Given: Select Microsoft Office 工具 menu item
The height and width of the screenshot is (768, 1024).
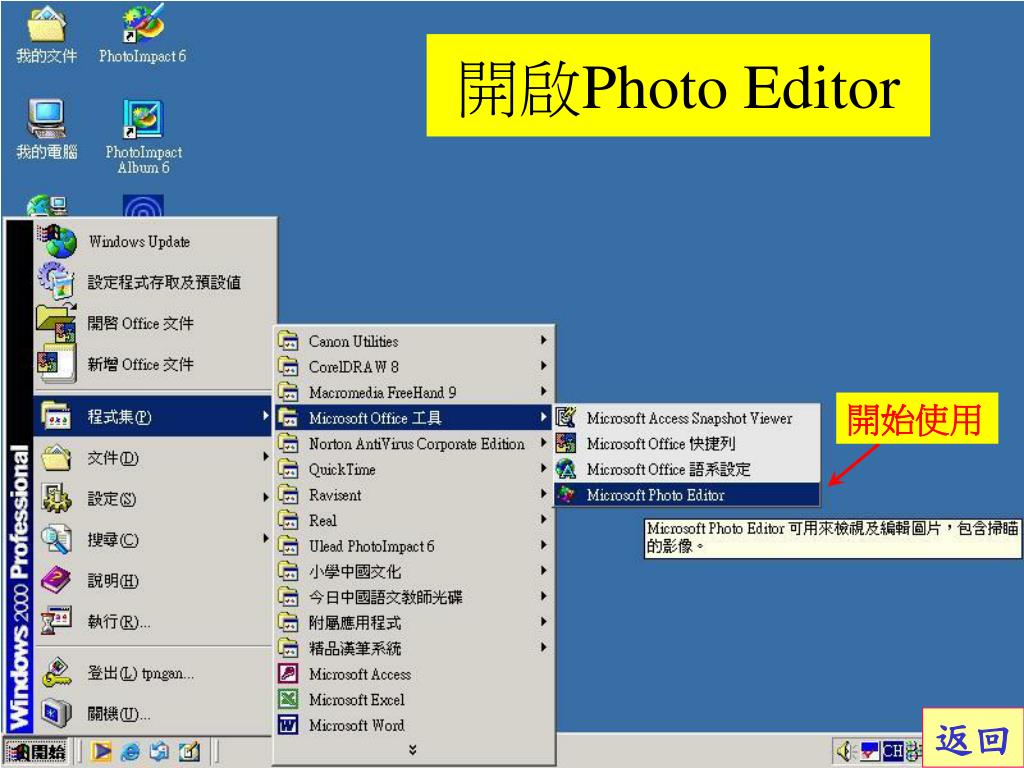Looking at the screenshot, I should click(413, 417).
